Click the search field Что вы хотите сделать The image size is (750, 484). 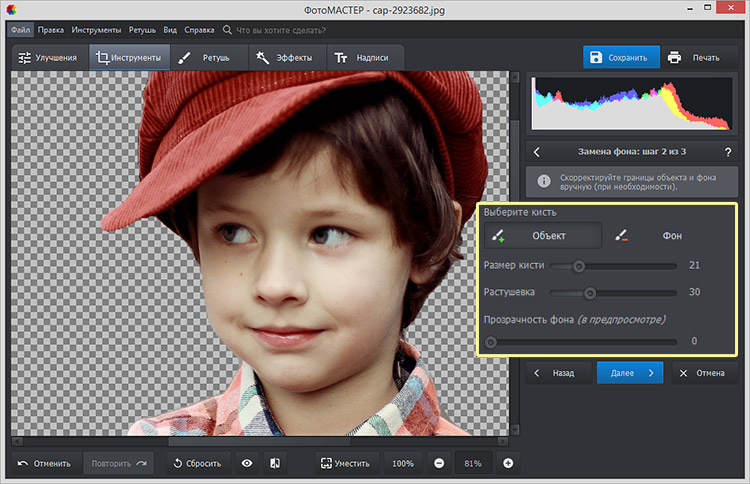click(290, 30)
